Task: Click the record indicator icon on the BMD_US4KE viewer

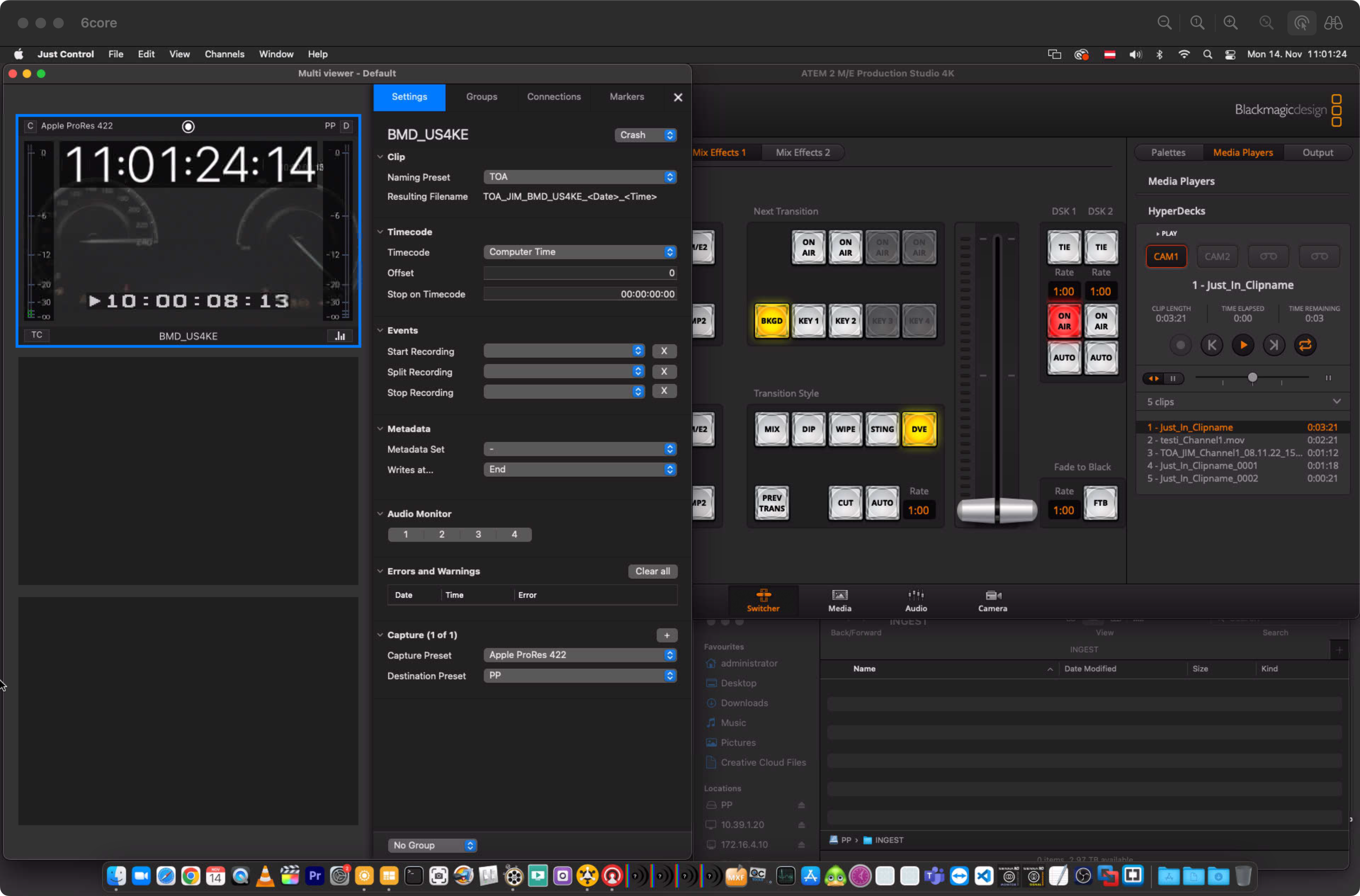Action: tap(188, 126)
